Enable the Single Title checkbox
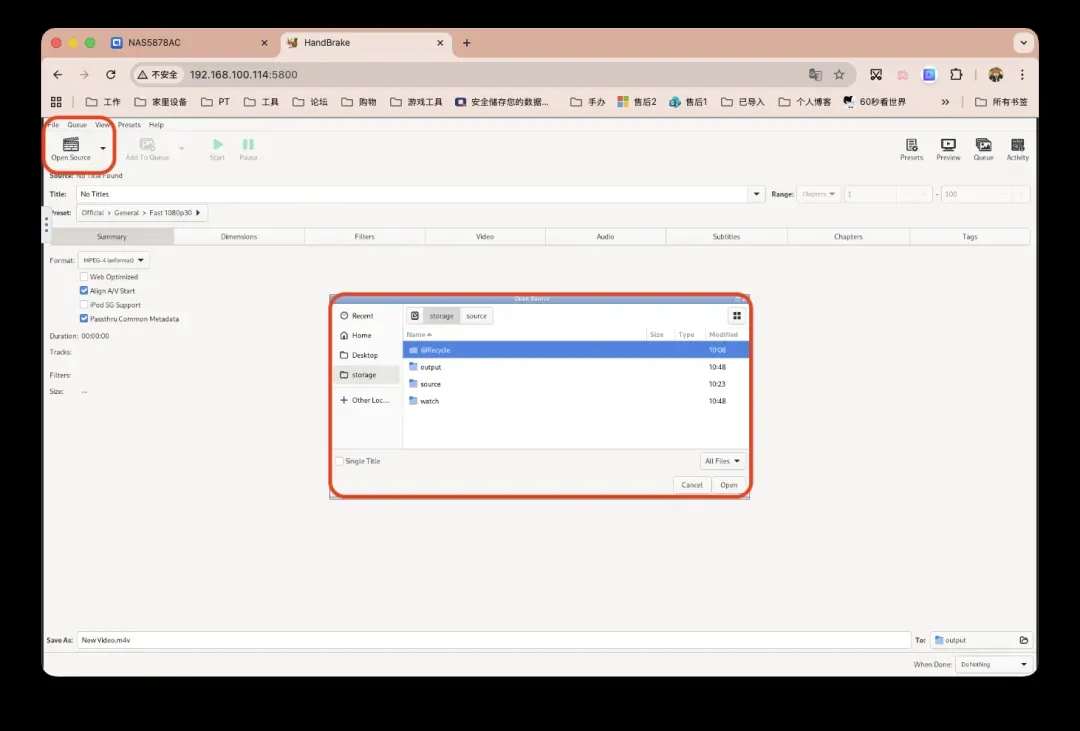 pyautogui.click(x=340, y=461)
